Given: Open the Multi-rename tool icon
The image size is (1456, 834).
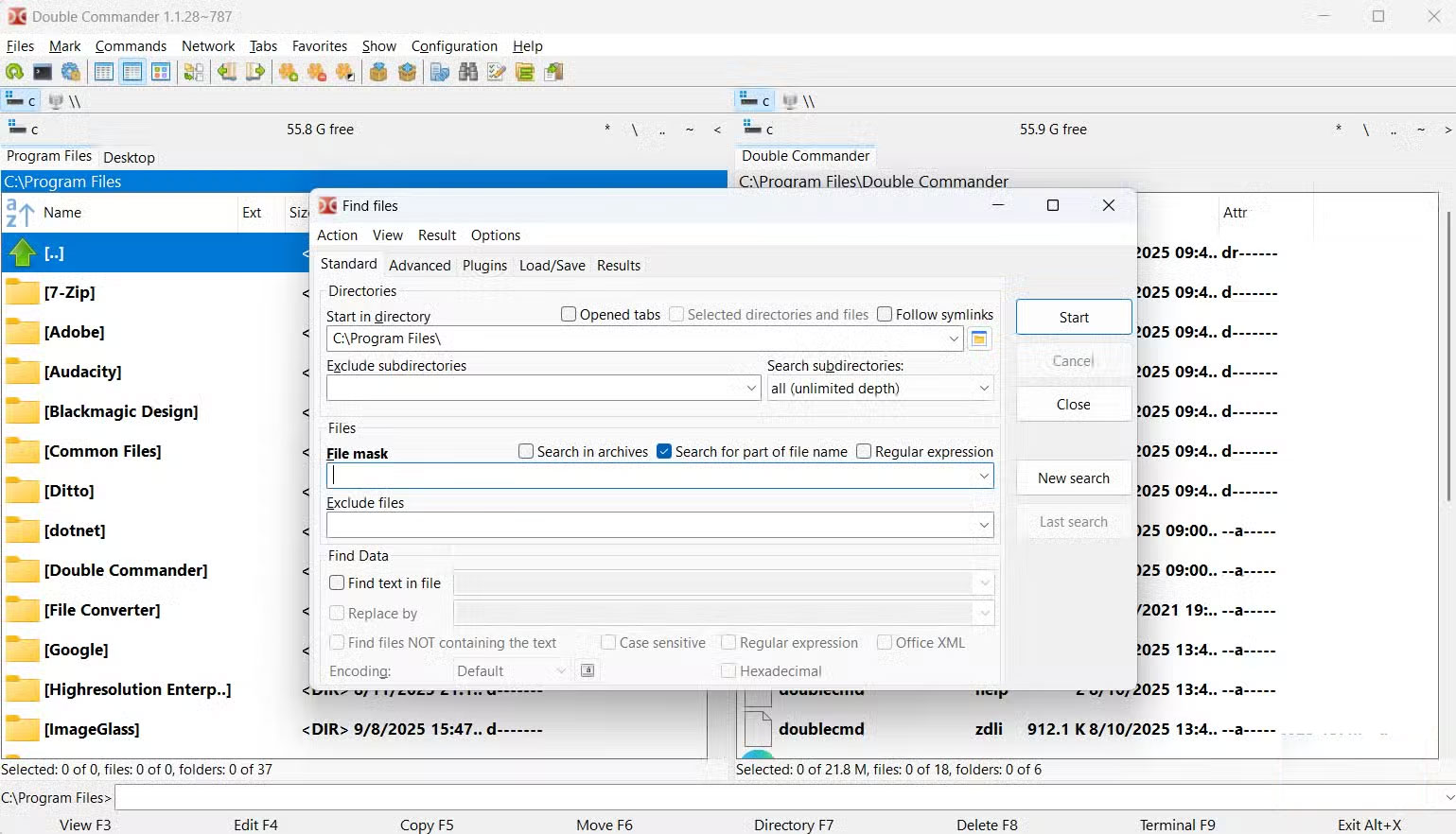Looking at the screenshot, I should click(x=496, y=71).
